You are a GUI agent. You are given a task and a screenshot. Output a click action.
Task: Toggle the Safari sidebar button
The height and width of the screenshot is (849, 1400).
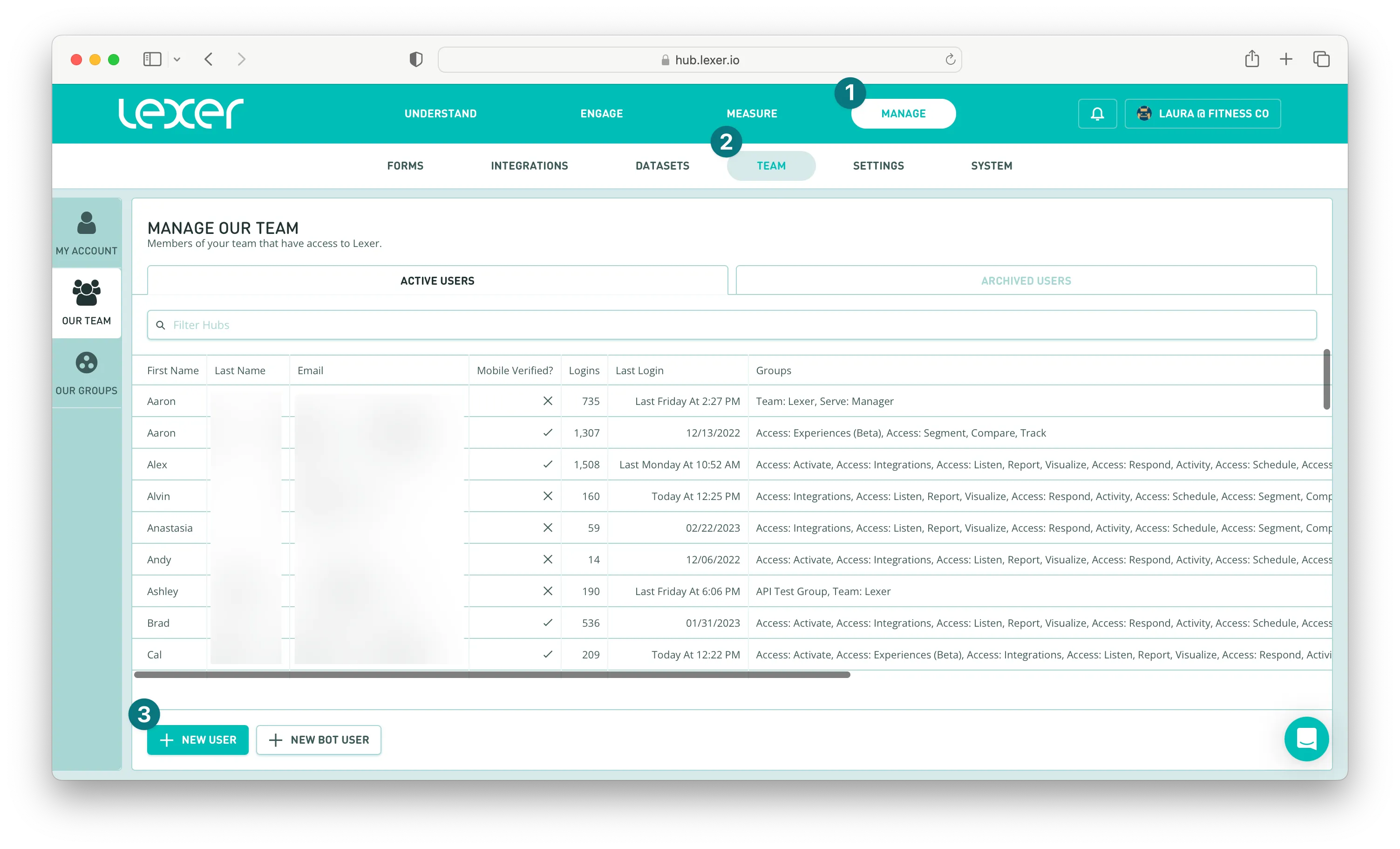pyautogui.click(x=152, y=59)
